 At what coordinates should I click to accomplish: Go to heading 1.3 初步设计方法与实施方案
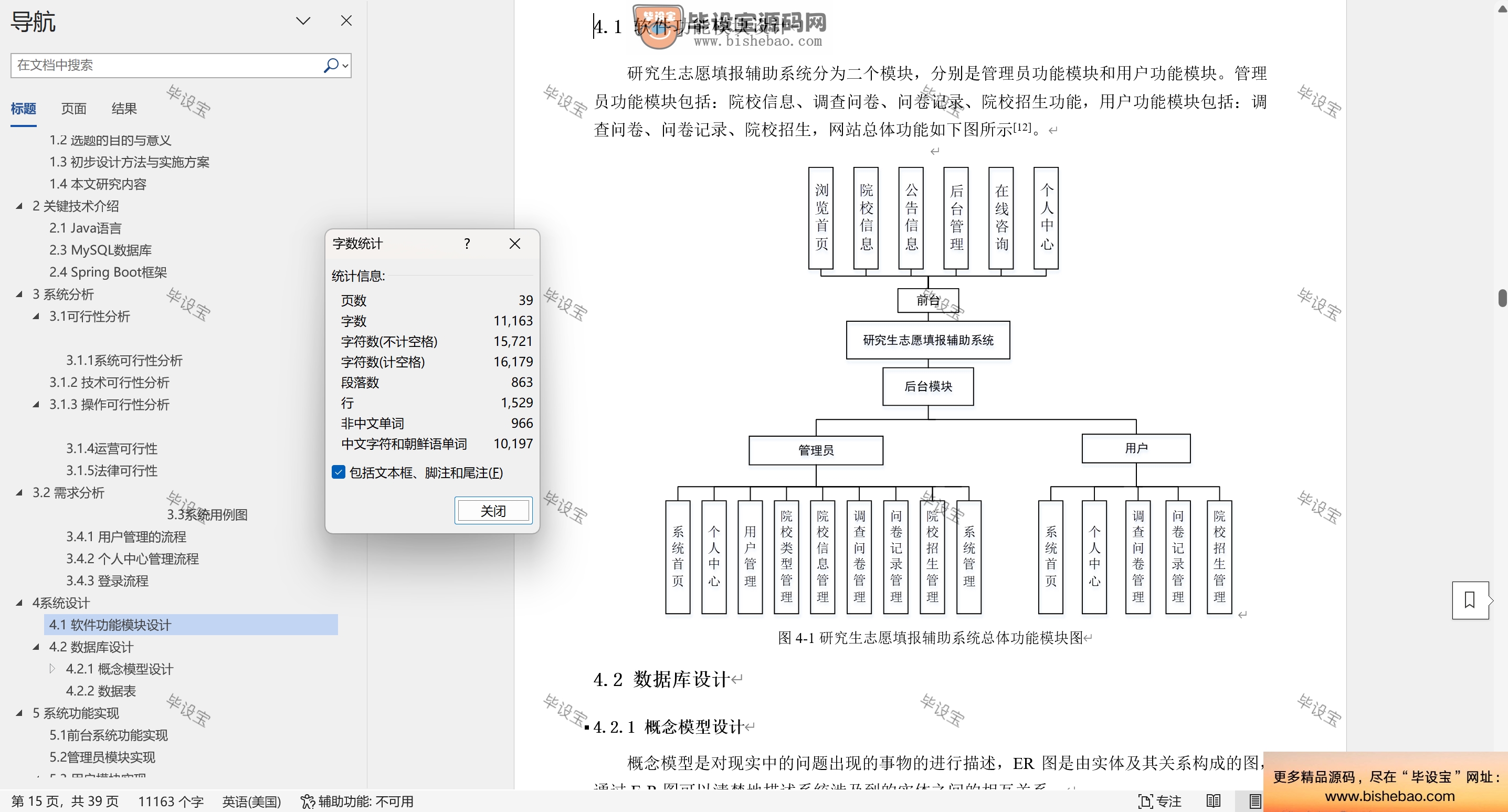[x=129, y=162]
